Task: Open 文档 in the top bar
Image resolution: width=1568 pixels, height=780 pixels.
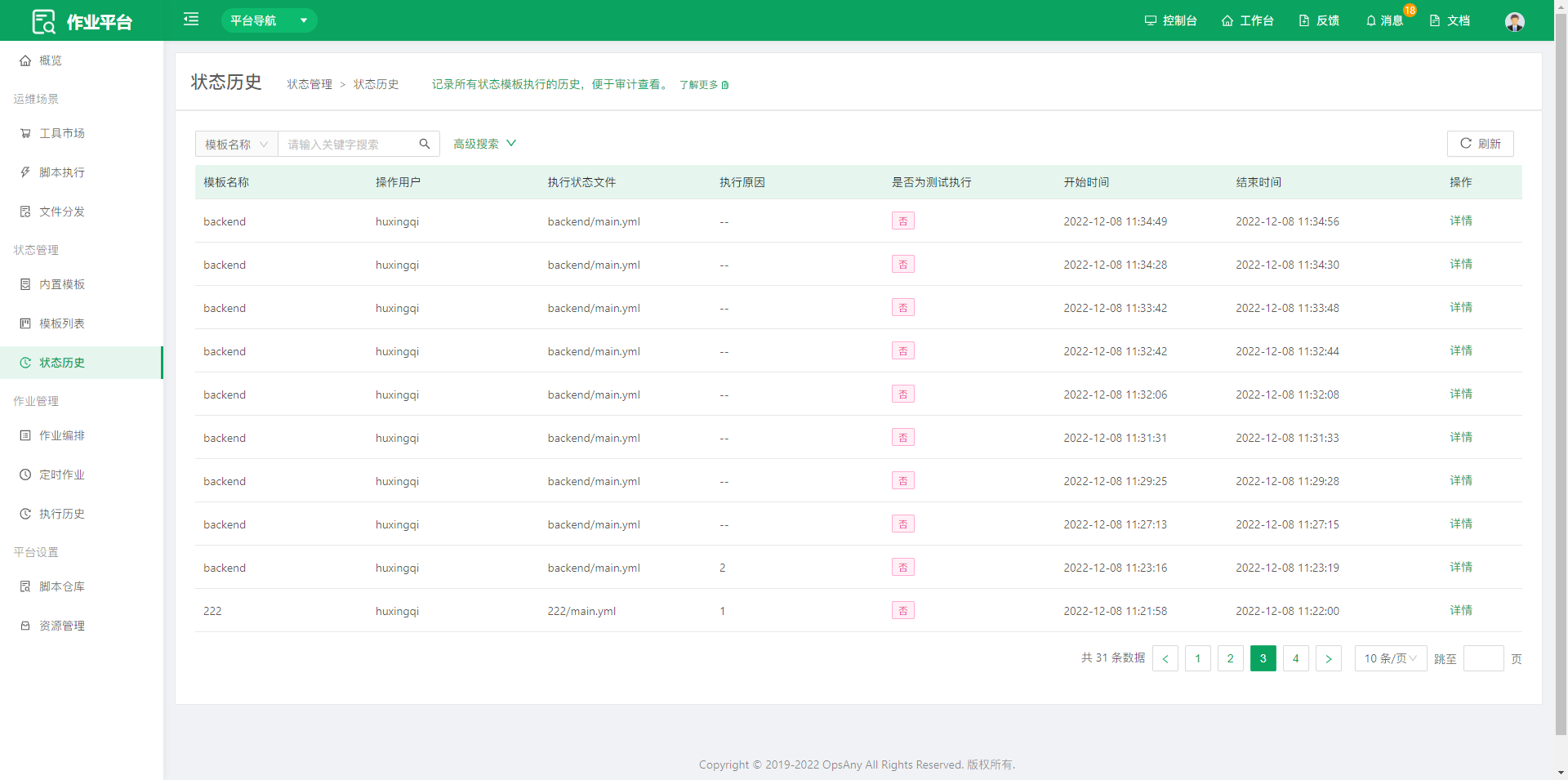Action: [x=1450, y=20]
